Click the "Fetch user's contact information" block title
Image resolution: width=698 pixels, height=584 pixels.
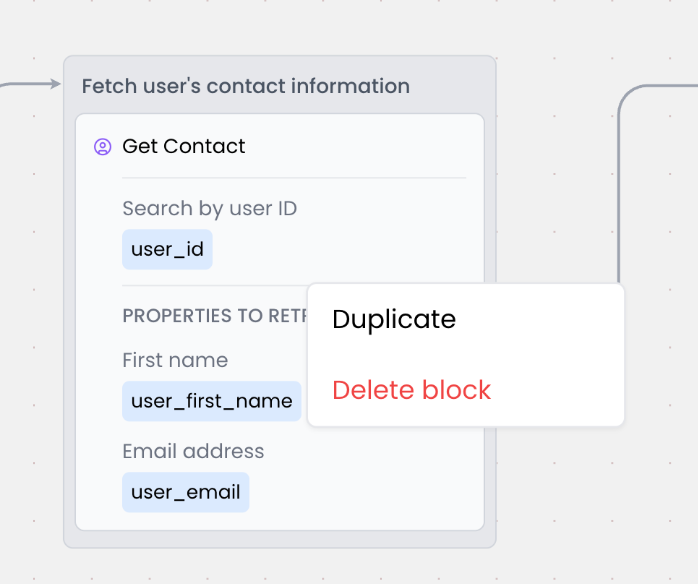[x=245, y=86]
